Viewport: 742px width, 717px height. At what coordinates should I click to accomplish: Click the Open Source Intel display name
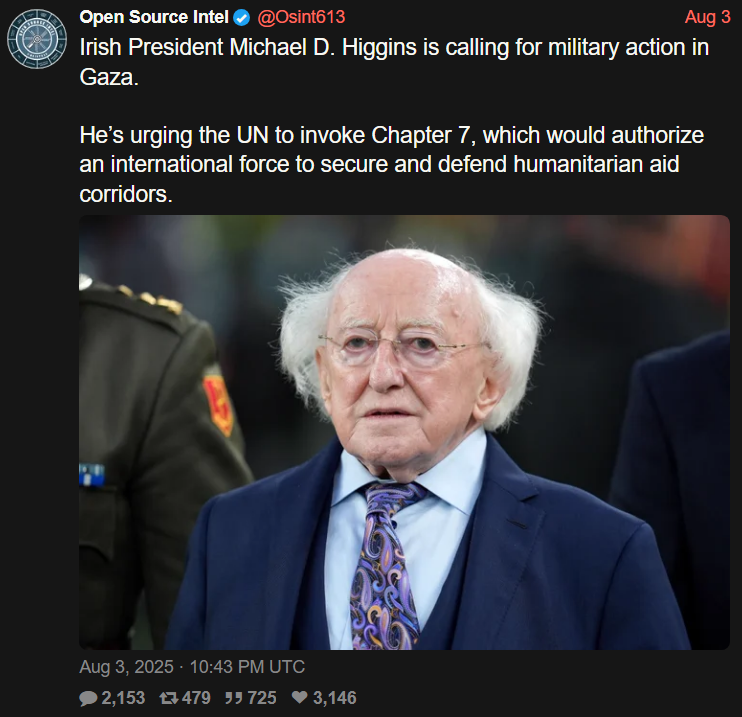[154, 17]
